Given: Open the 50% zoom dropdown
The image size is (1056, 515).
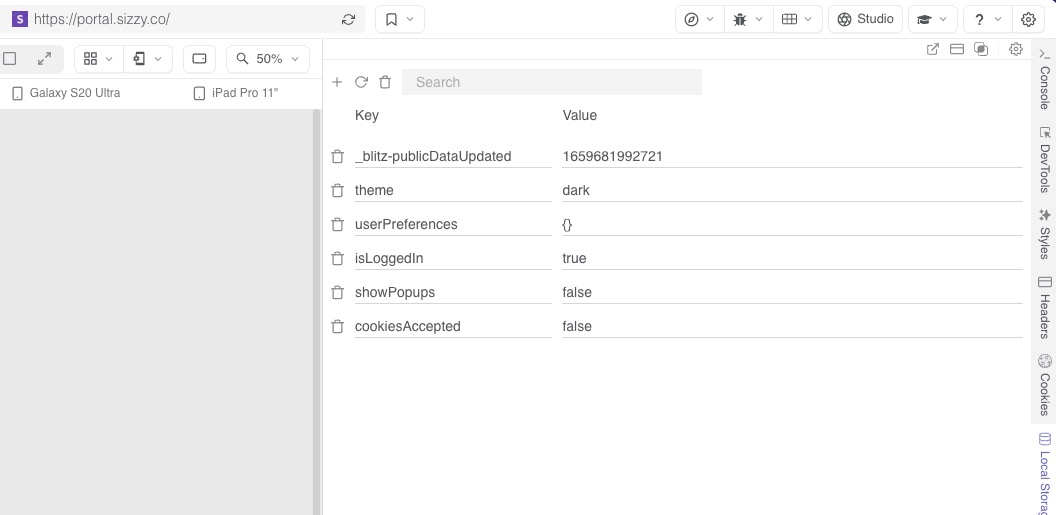Looking at the screenshot, I should tap(268, 59).
